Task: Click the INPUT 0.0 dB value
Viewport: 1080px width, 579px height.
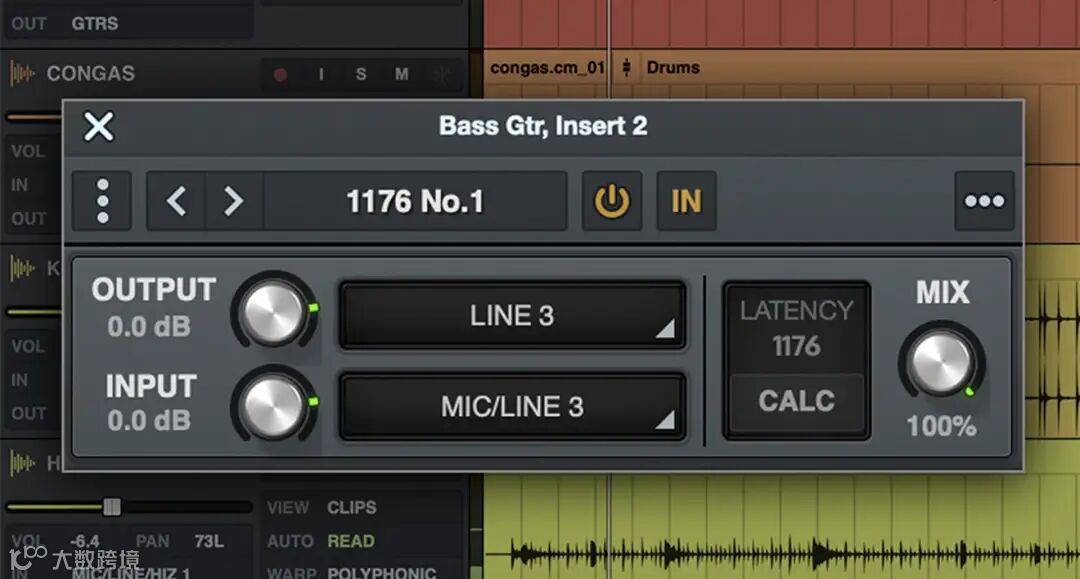Action: coord(149,420)
